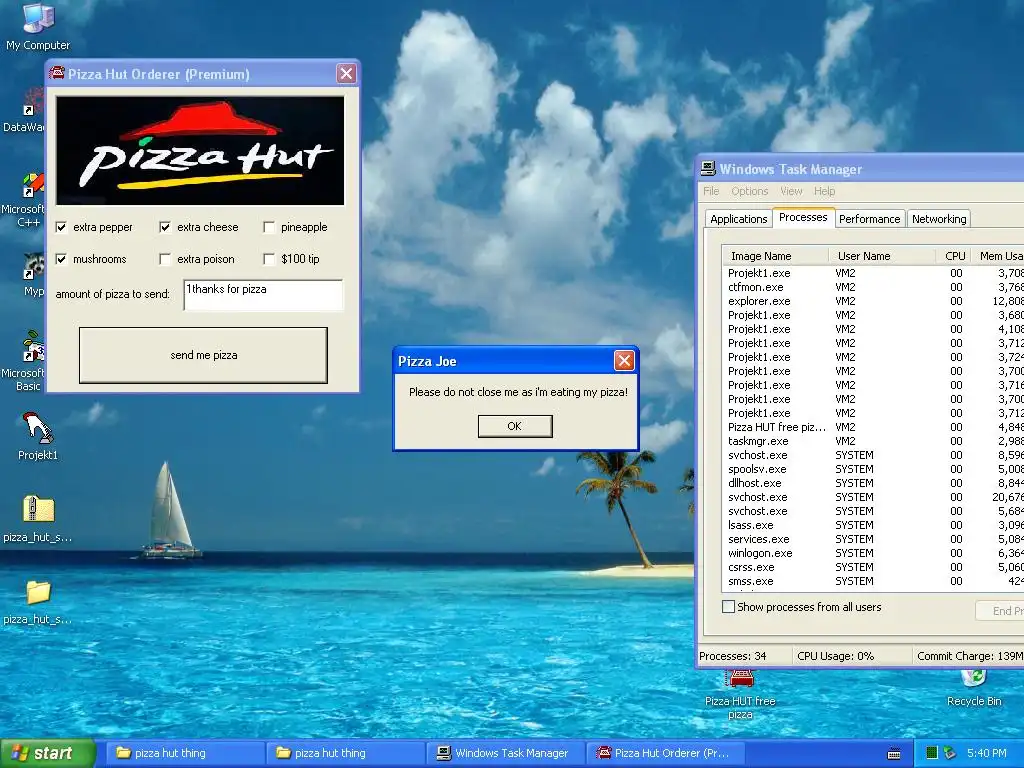Uncheck the extra cheese checkbox
The width and height of the screenshot is (1024, 768).
165,227
